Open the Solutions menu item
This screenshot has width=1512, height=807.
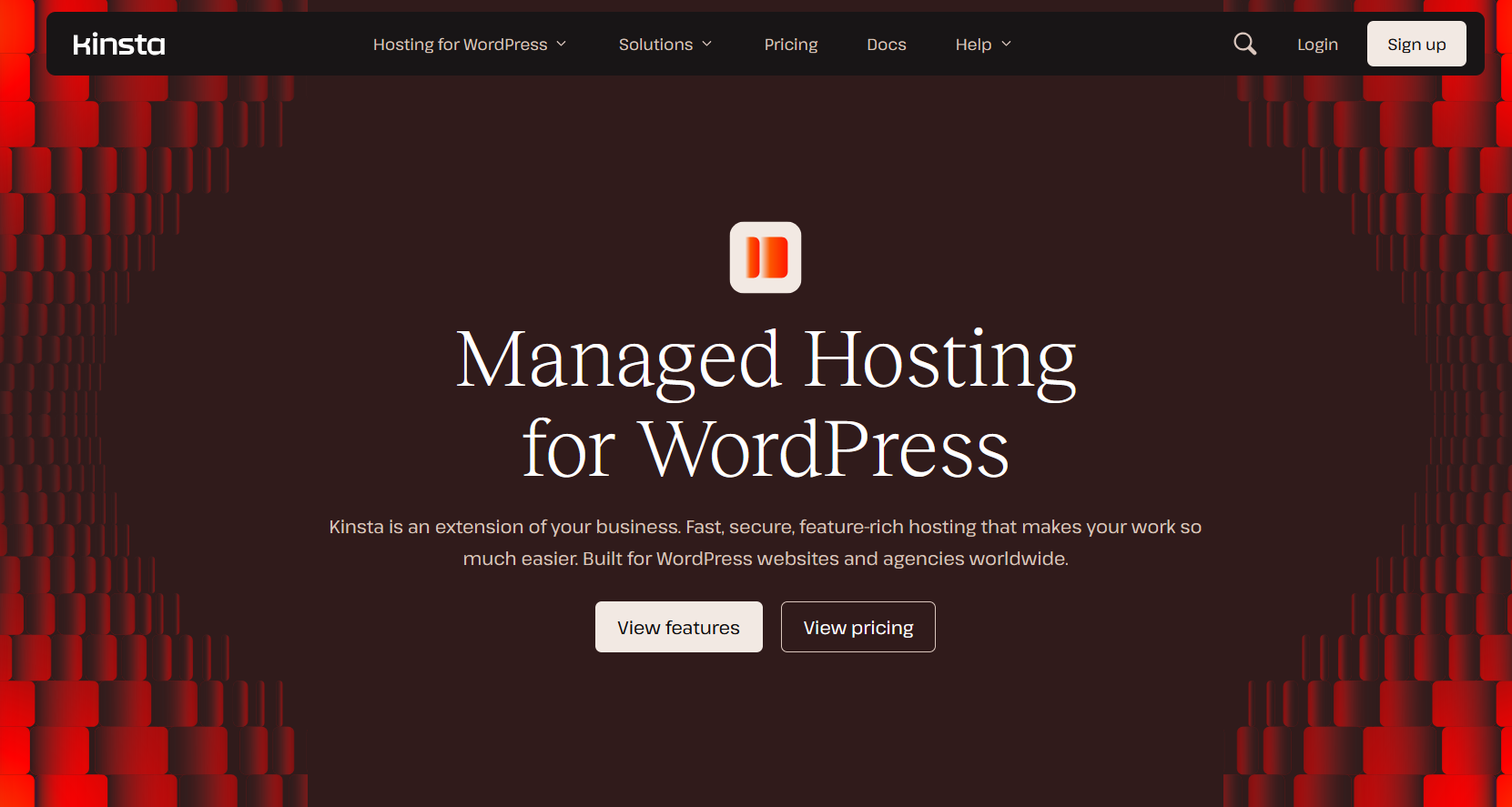(655, 45)
